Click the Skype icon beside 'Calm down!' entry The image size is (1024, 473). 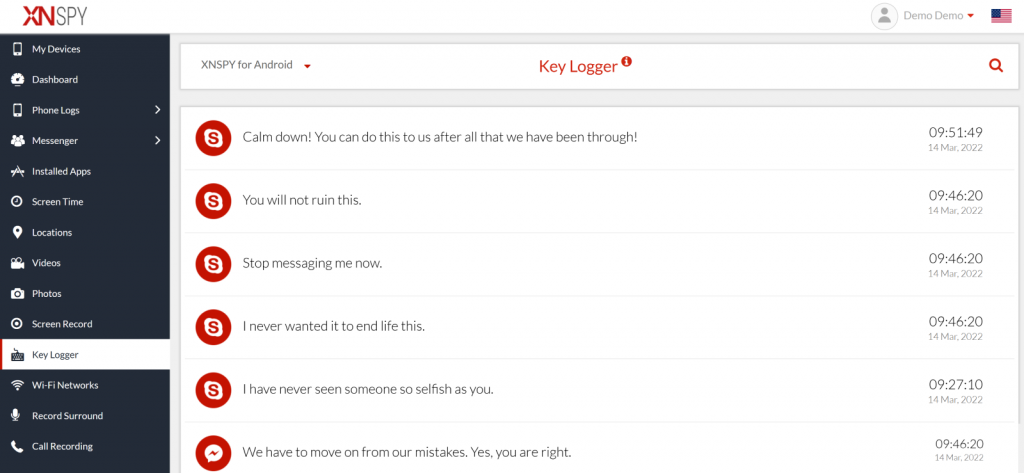coord(213,137)
